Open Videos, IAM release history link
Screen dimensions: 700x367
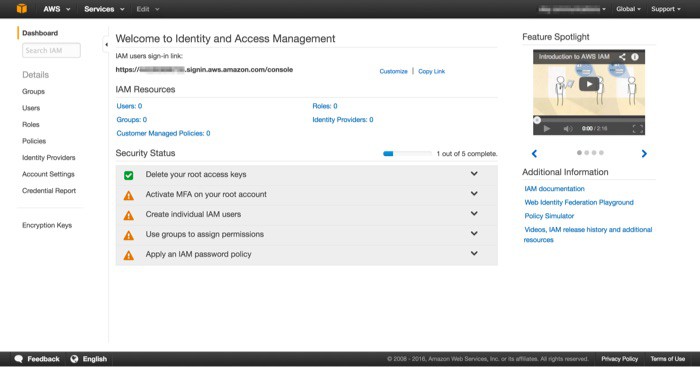[588, 234]
